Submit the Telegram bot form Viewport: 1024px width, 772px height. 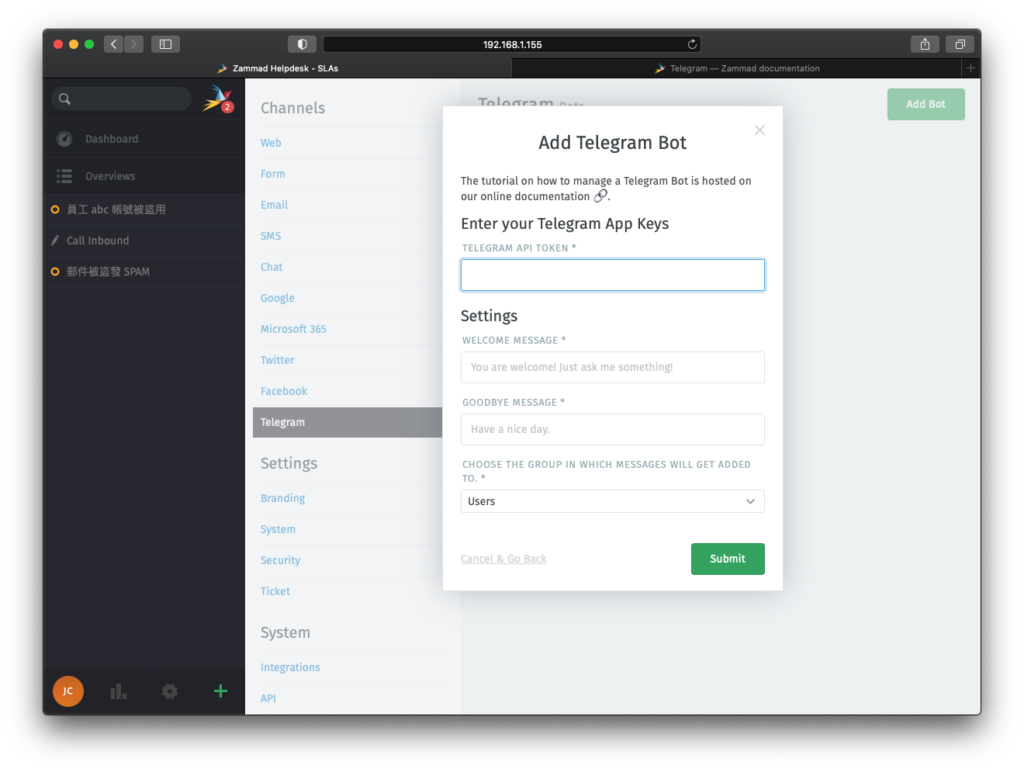click(x=728, y=559)
